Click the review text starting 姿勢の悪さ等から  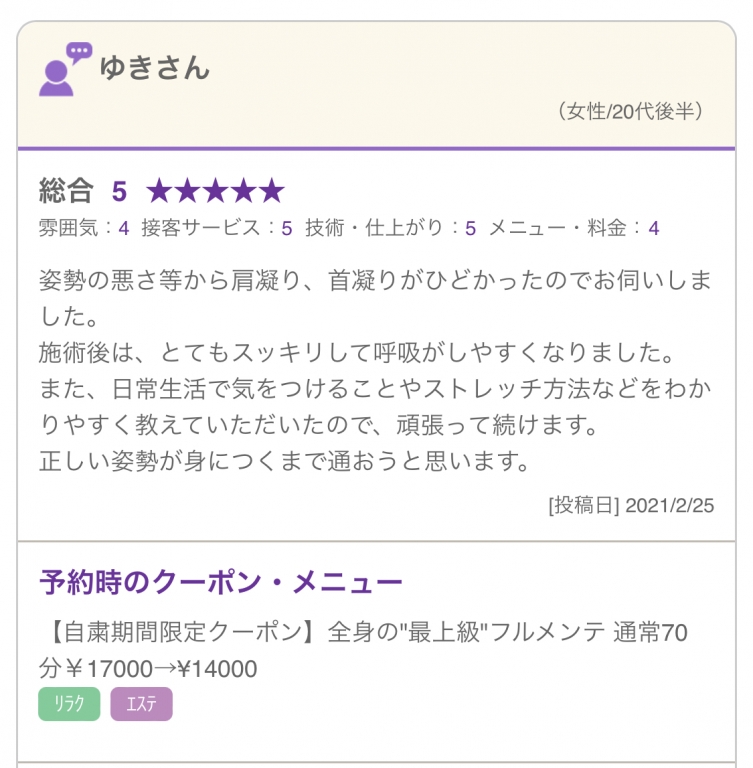375,370
